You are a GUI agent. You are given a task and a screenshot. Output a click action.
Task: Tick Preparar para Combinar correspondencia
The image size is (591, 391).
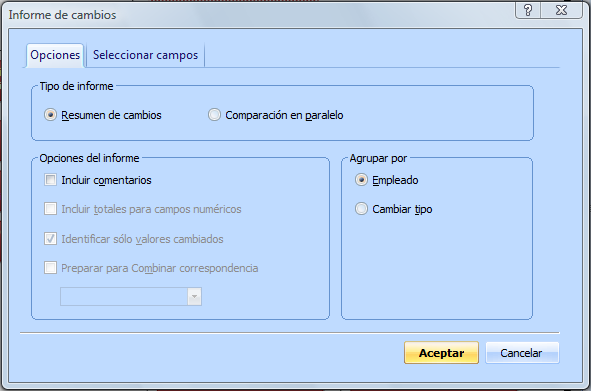pos(51,268)
